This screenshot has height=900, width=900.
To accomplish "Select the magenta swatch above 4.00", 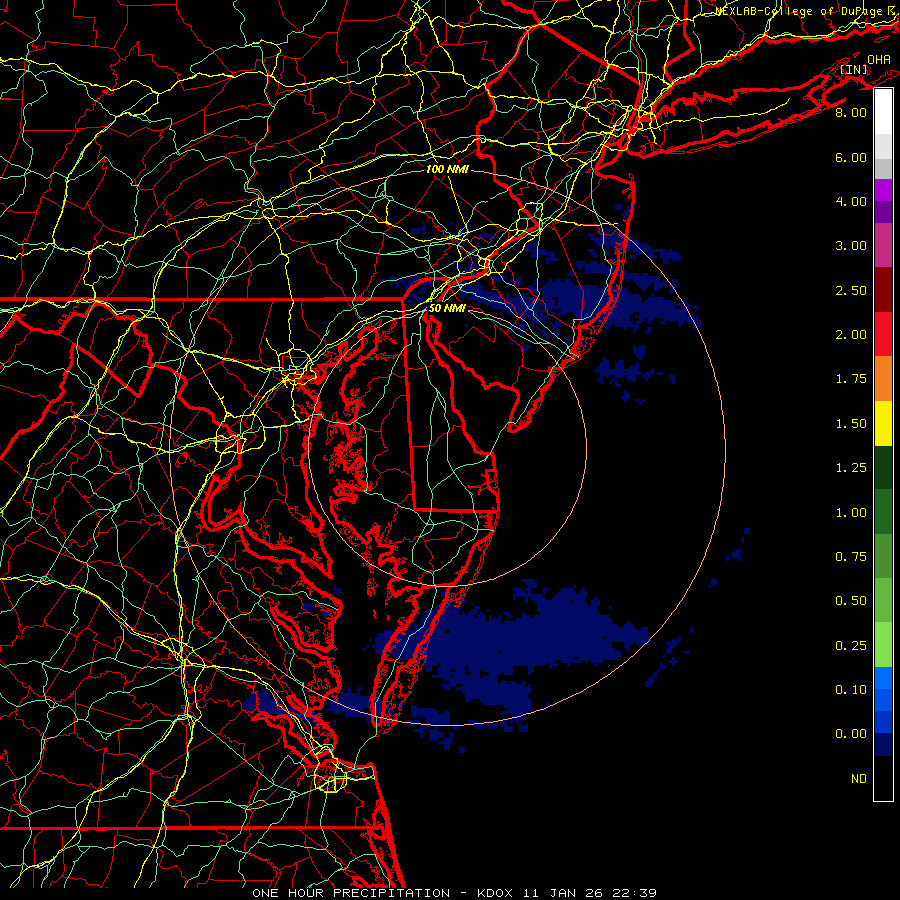I will pos(883,190).
